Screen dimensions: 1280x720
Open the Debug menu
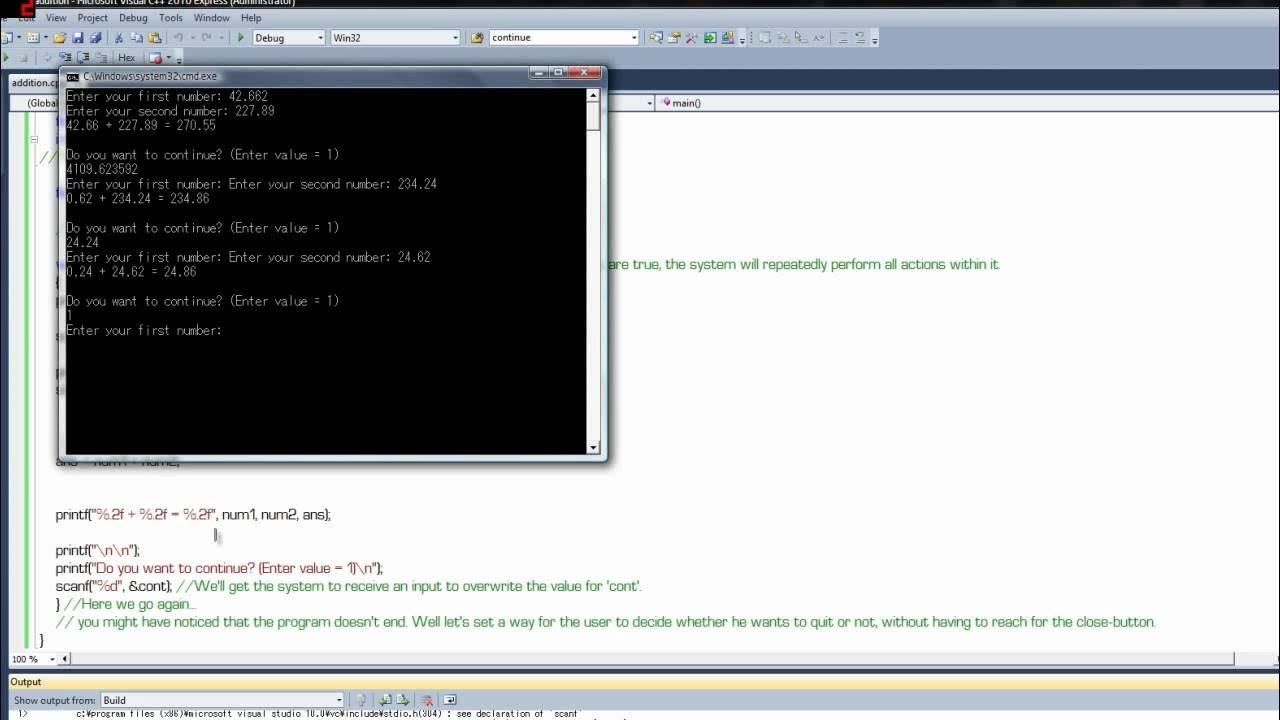pyautogui.click(x=133, y=17)
